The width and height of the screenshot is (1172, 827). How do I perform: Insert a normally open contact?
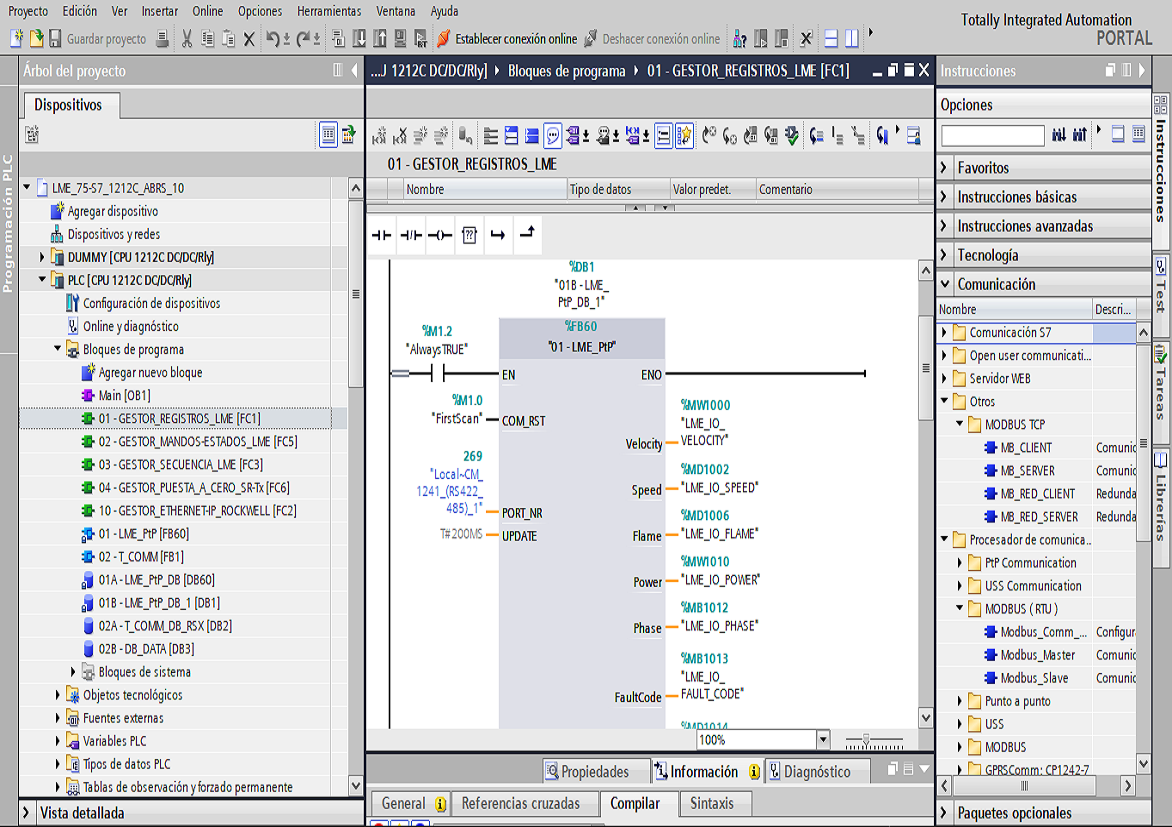click(x=381, y=236)
